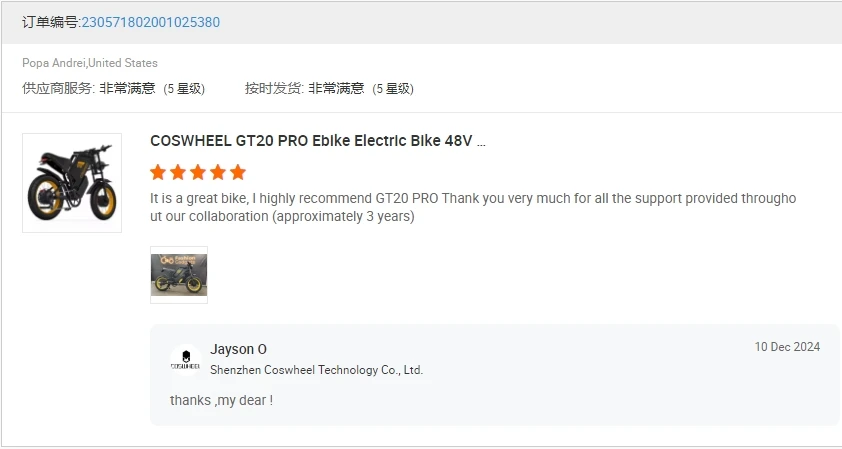Click the 供应商服务 rating text
Screen dimensions: 842x449
click(58, 88)
